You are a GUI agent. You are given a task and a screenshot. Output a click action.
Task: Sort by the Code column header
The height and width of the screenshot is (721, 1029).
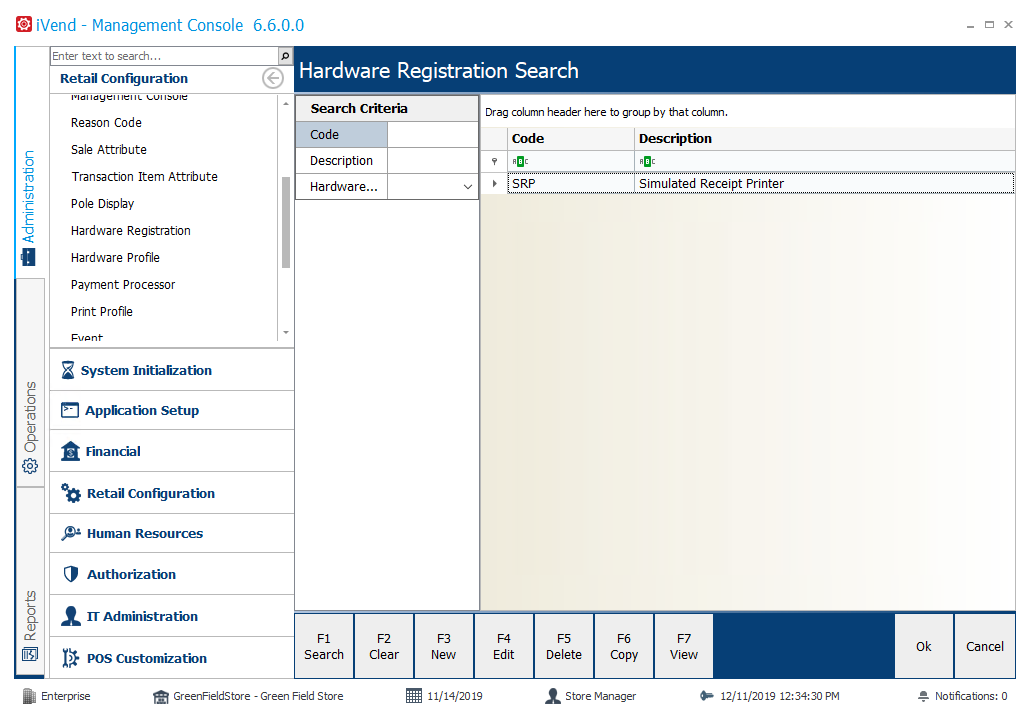pos(570,138)
